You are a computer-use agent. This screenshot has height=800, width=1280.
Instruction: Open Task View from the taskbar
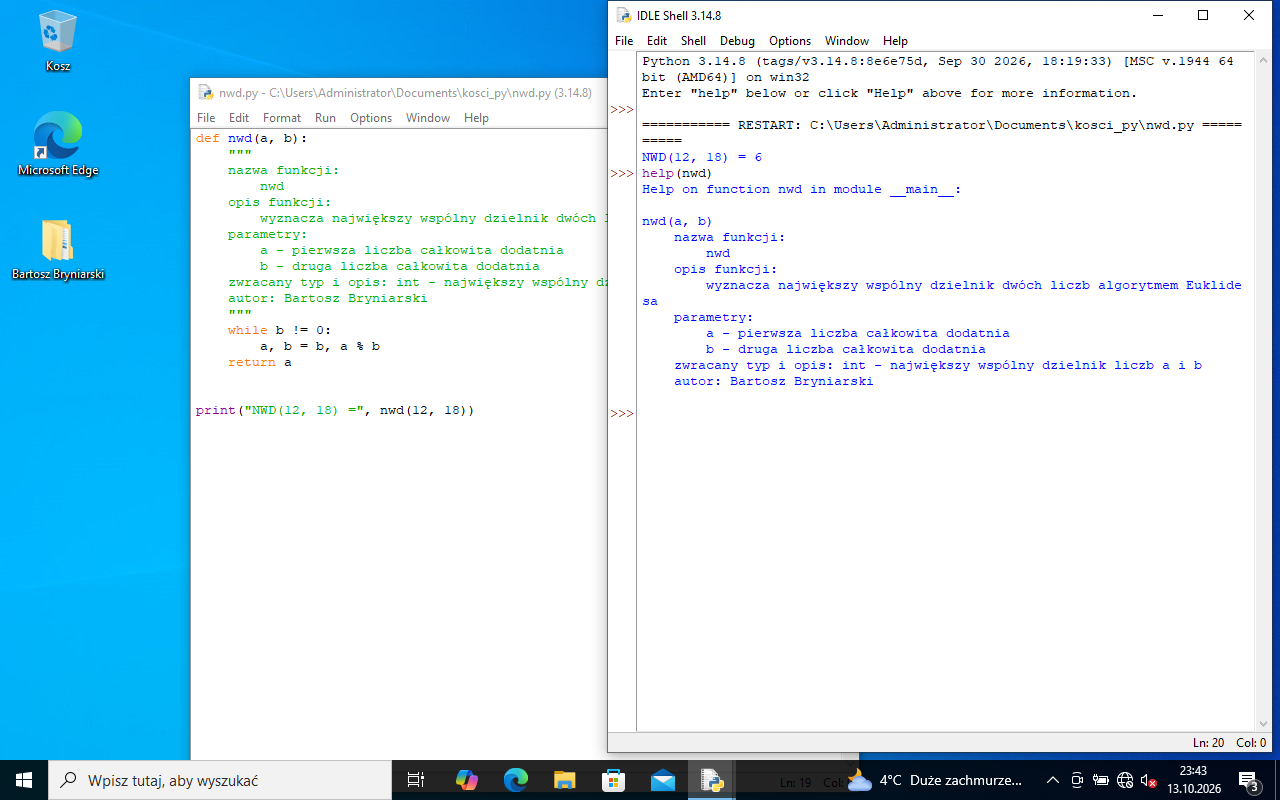click(x=416, y=780)
